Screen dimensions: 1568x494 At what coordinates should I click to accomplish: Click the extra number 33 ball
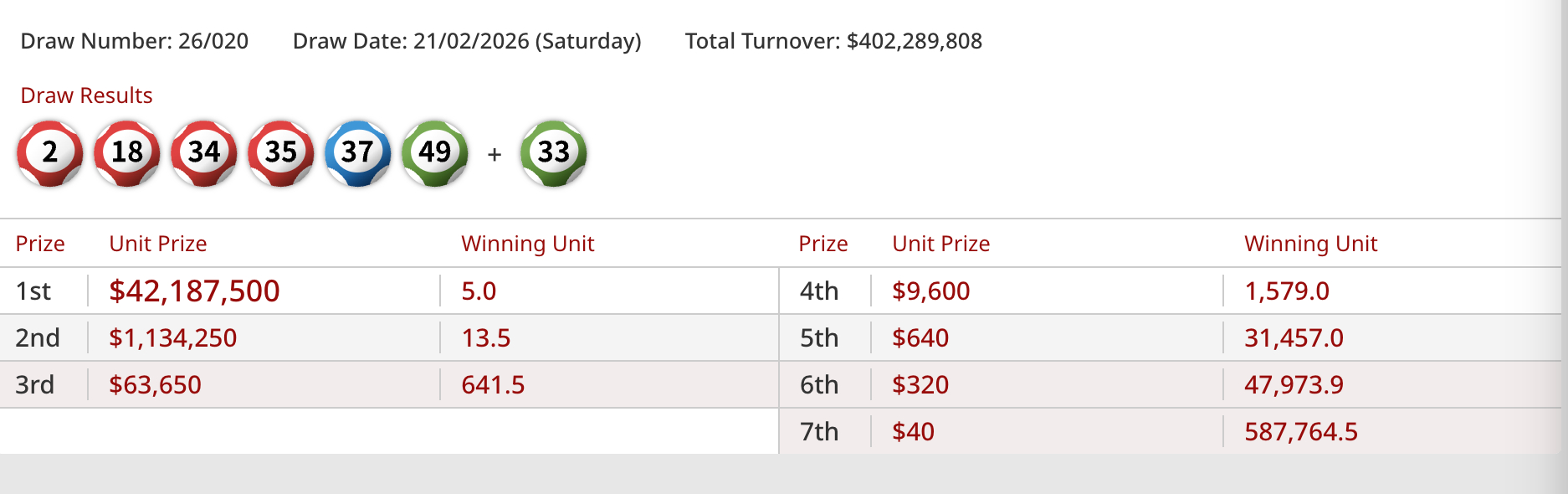tap(554, 152)
